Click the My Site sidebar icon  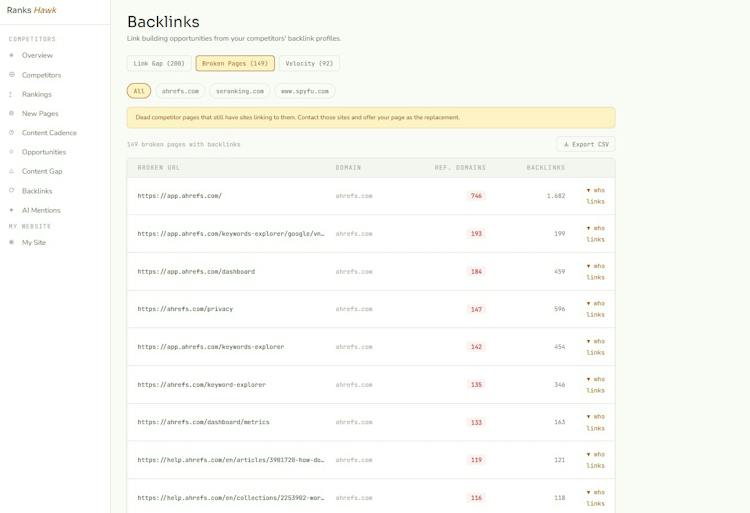[x=11, y=242]
